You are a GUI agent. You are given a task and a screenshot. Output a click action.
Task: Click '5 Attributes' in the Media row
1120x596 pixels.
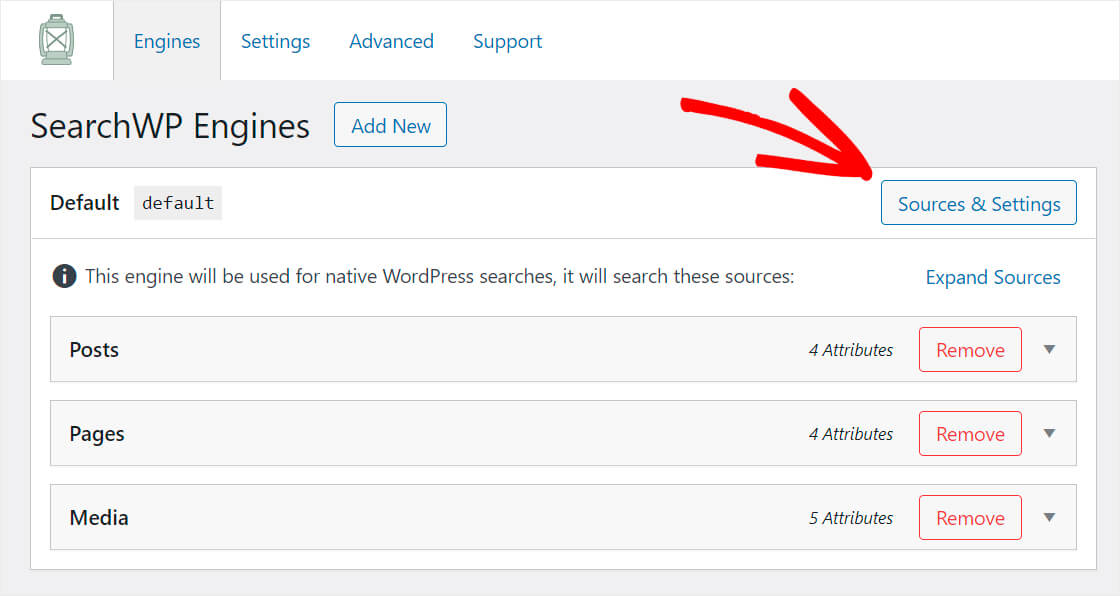(x=851, y=518)
